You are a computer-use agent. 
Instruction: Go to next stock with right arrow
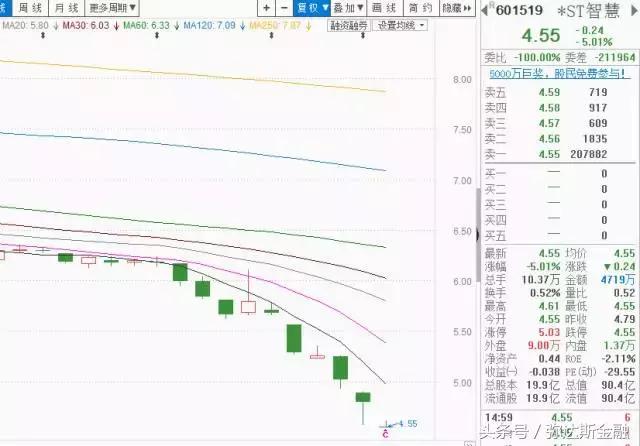[634, 10]
